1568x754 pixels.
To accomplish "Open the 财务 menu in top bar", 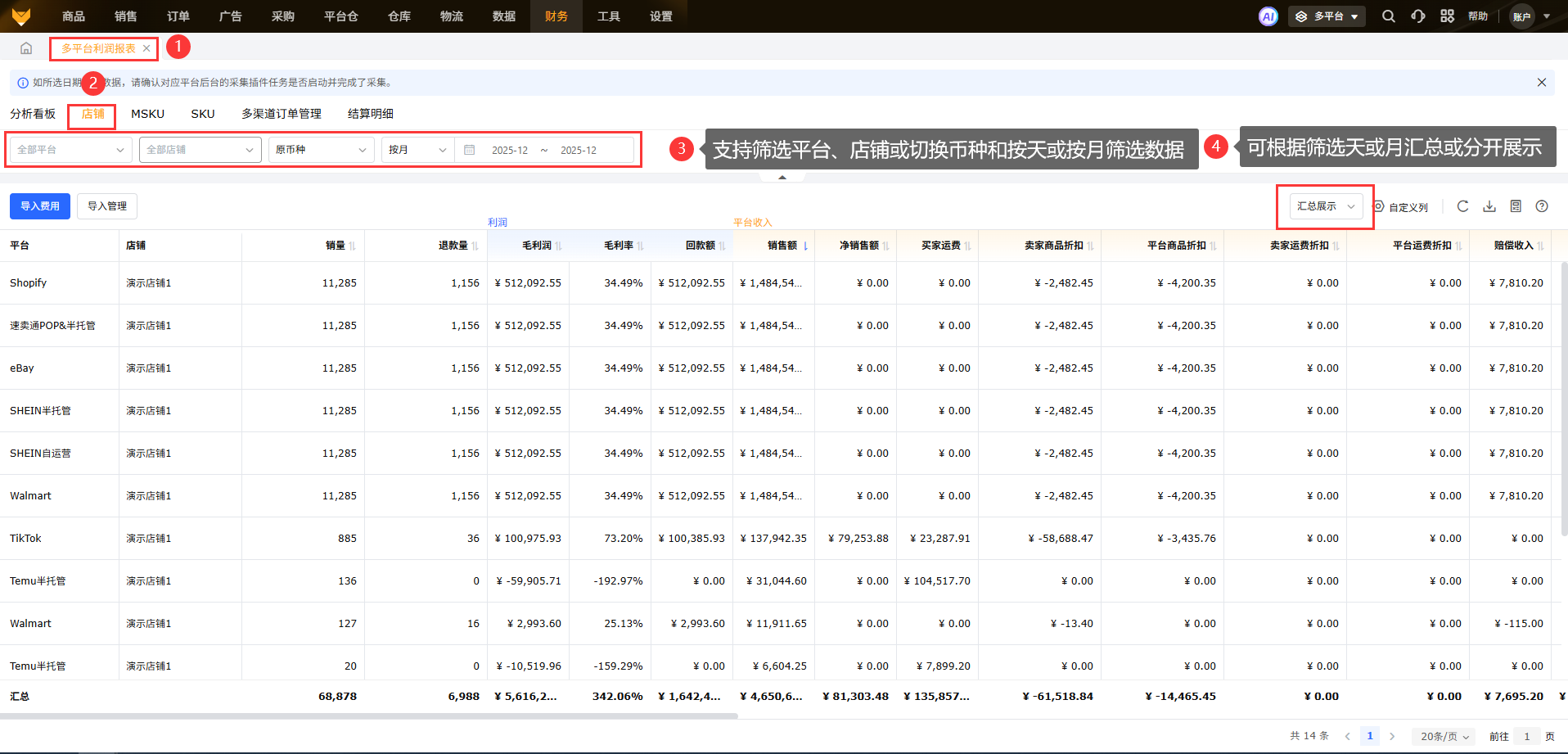I will click(556, 16).
